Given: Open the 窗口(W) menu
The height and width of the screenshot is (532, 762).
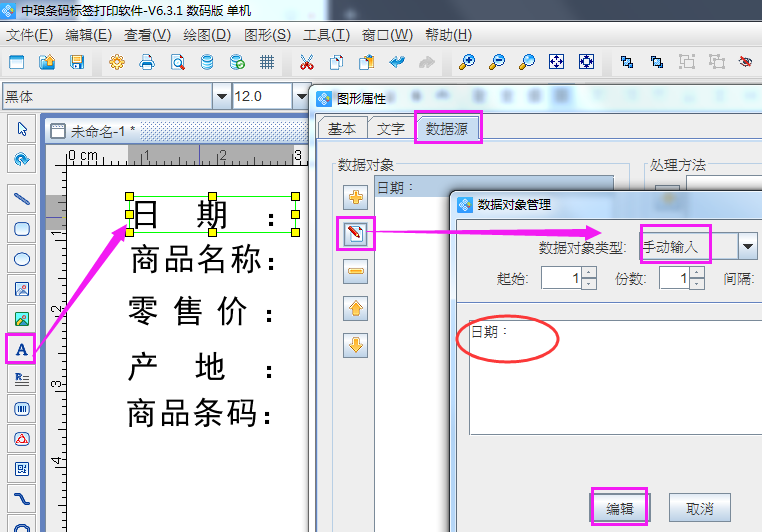Looking at the screenshot, I should tap(387, 35).
